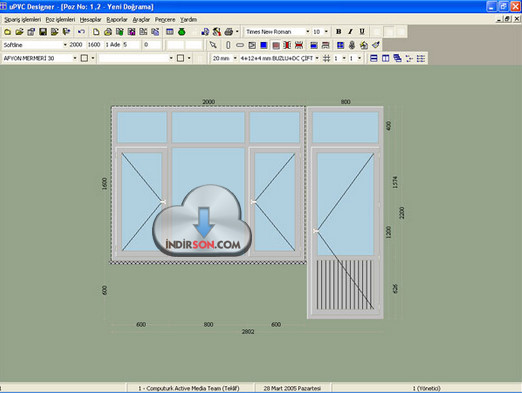This screenshot has width=522, height=393.
Task: Select the door's slatted bottom panel
Action: pos(344,285)
